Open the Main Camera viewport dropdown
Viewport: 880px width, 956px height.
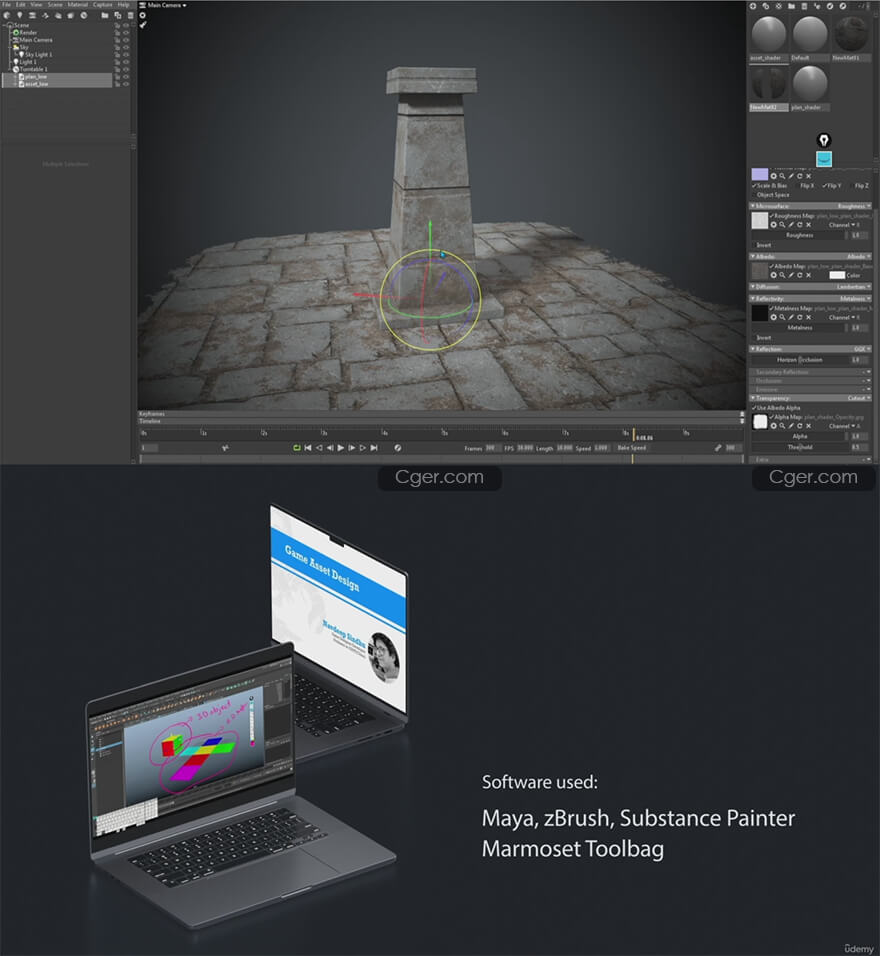point(163,5)
